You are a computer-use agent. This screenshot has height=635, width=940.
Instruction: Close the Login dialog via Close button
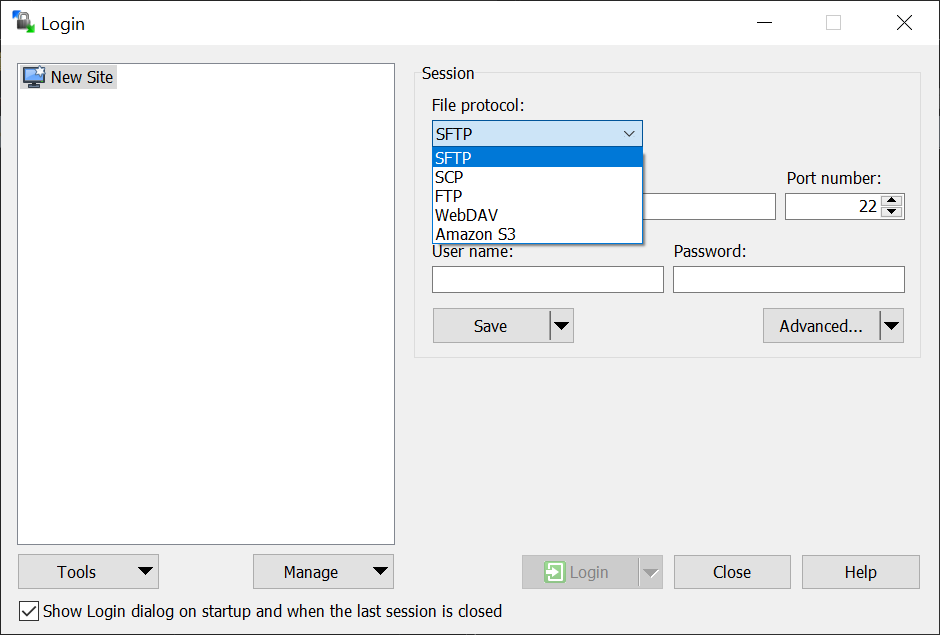[x=732, y=572]
